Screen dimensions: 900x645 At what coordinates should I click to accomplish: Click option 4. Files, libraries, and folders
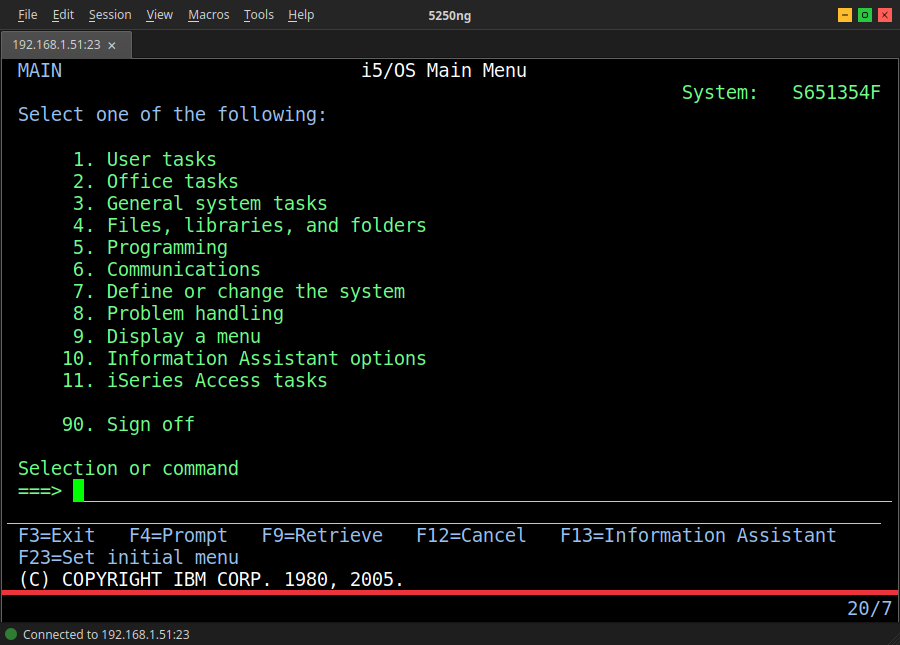(x=250, y=226)
